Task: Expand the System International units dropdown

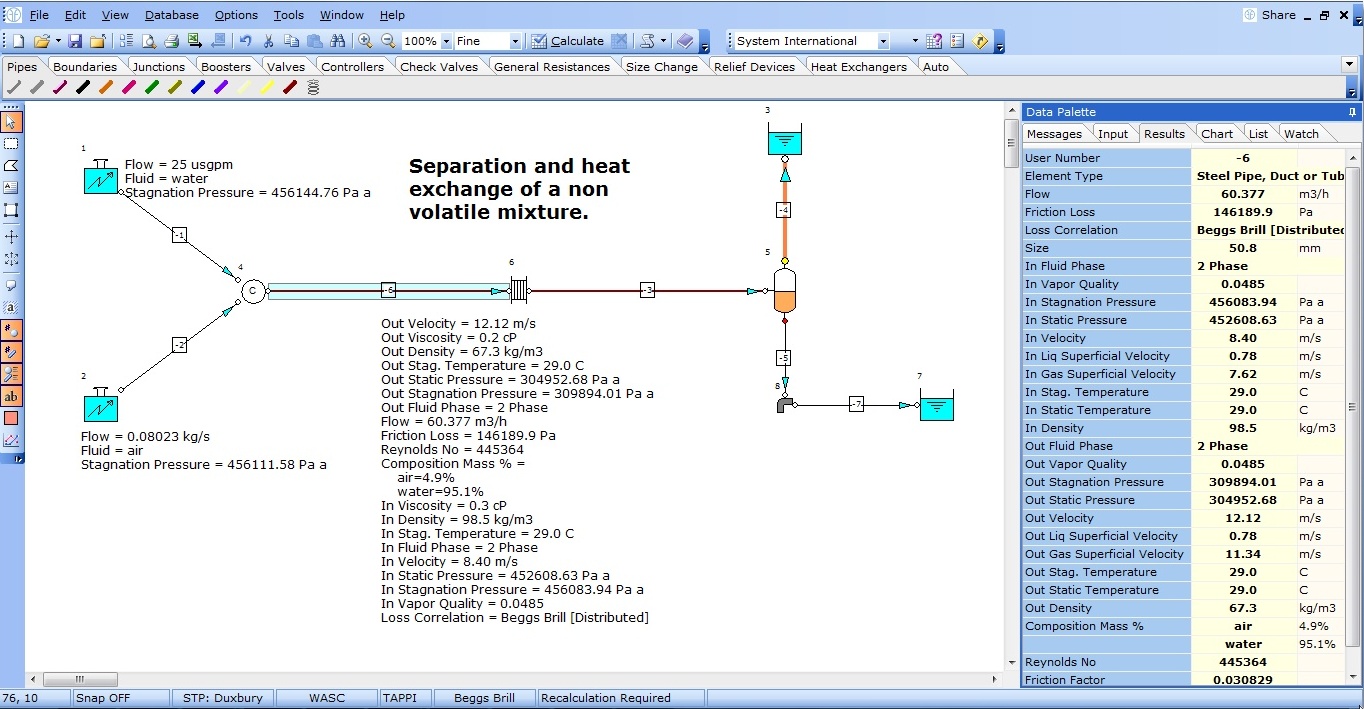Action: coord(883,41)
